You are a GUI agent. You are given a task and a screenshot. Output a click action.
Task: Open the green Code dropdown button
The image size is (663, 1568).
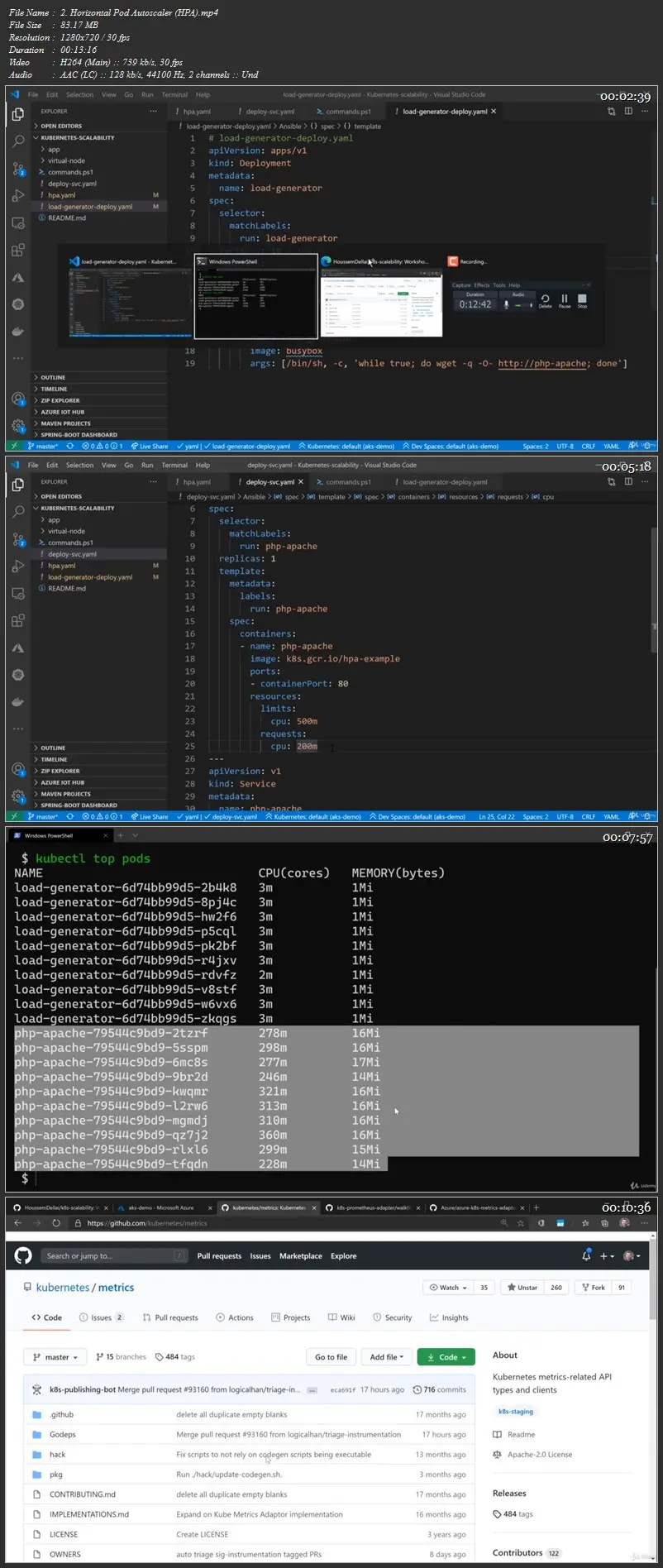point(446,1356)
